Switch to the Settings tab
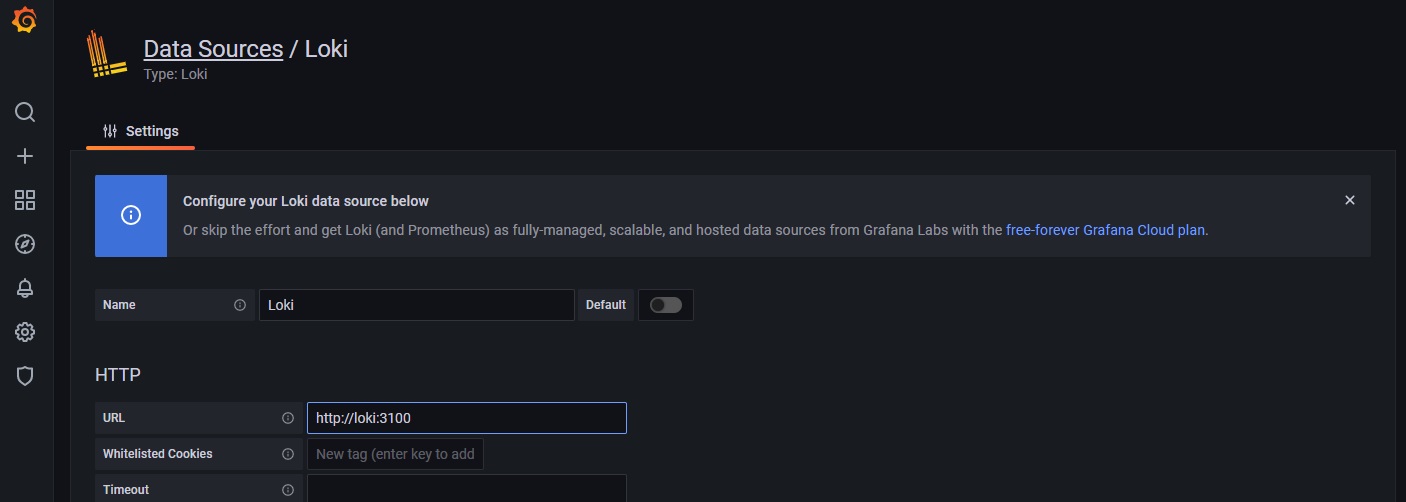The width and height of the screenshot is (1406, 502). 141,131
